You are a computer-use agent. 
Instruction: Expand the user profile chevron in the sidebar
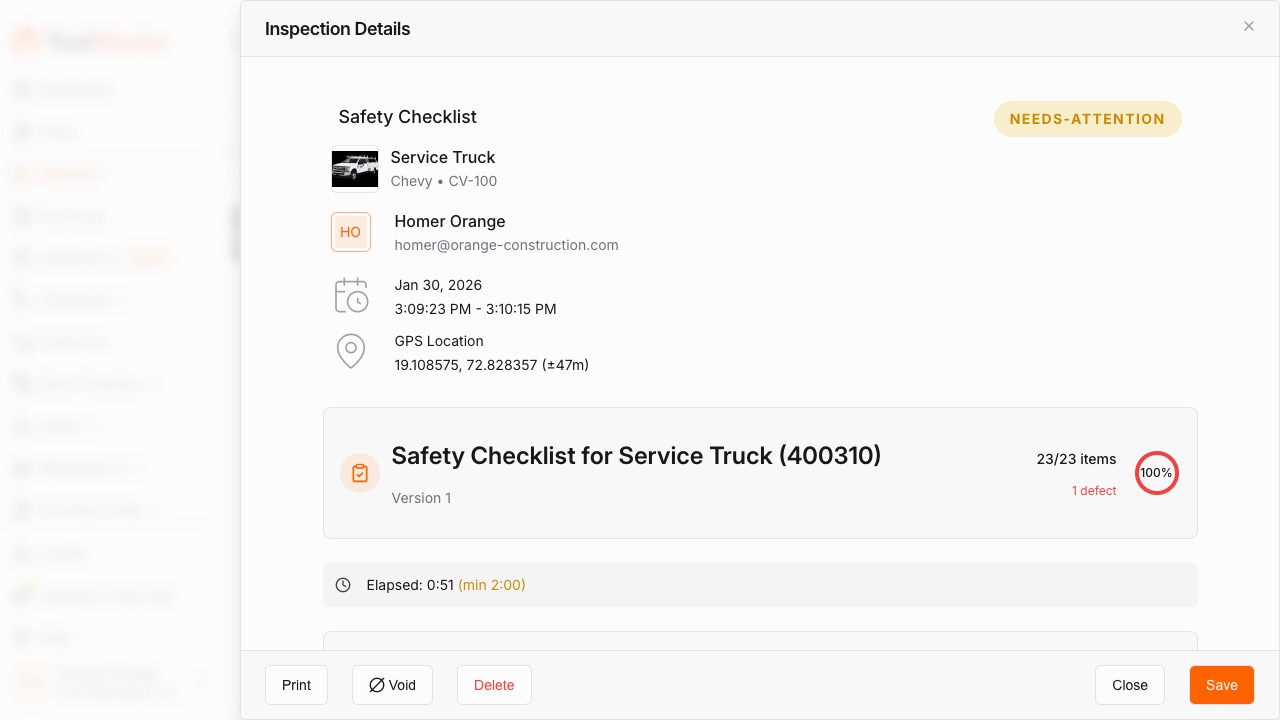click(201, 681)
